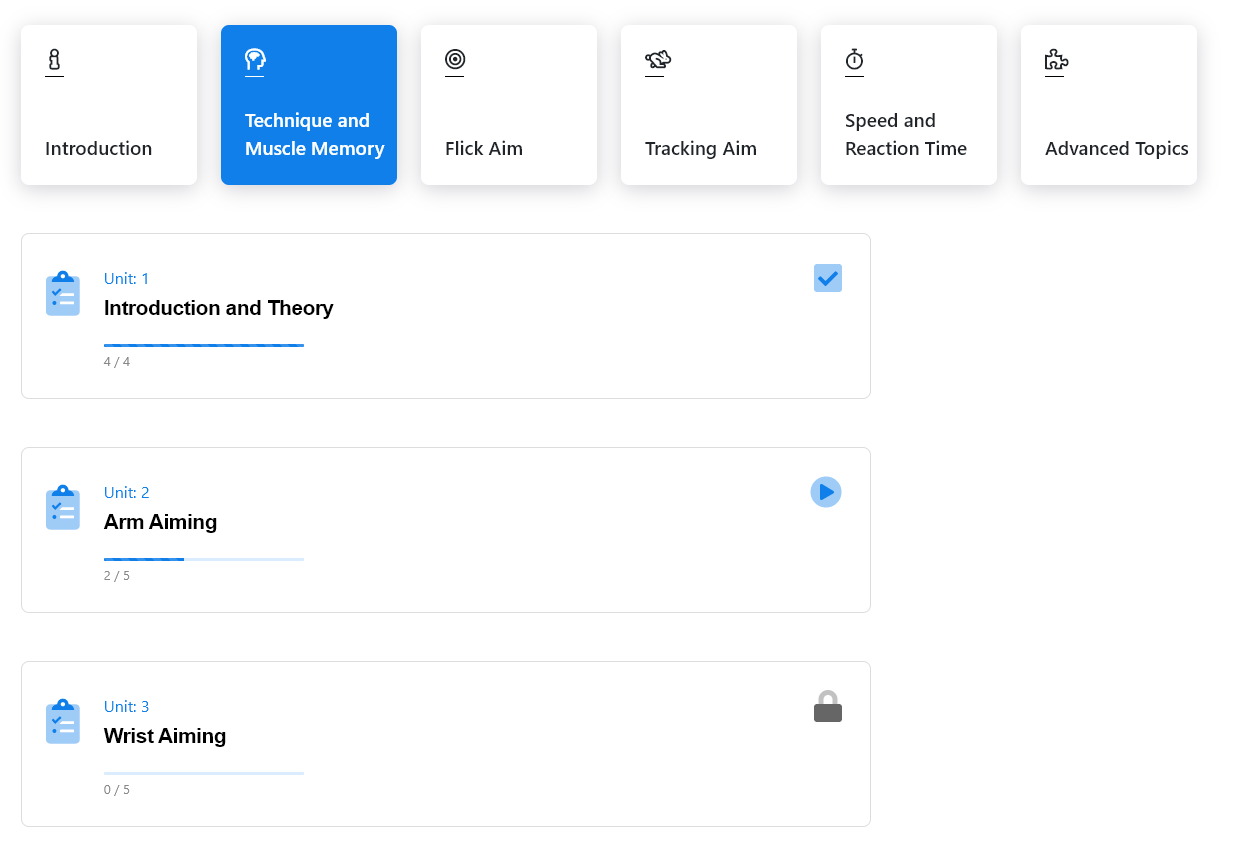Click the Unit: 3 label
This screenshot has height=856, width=1233.
tap(126, 707)
